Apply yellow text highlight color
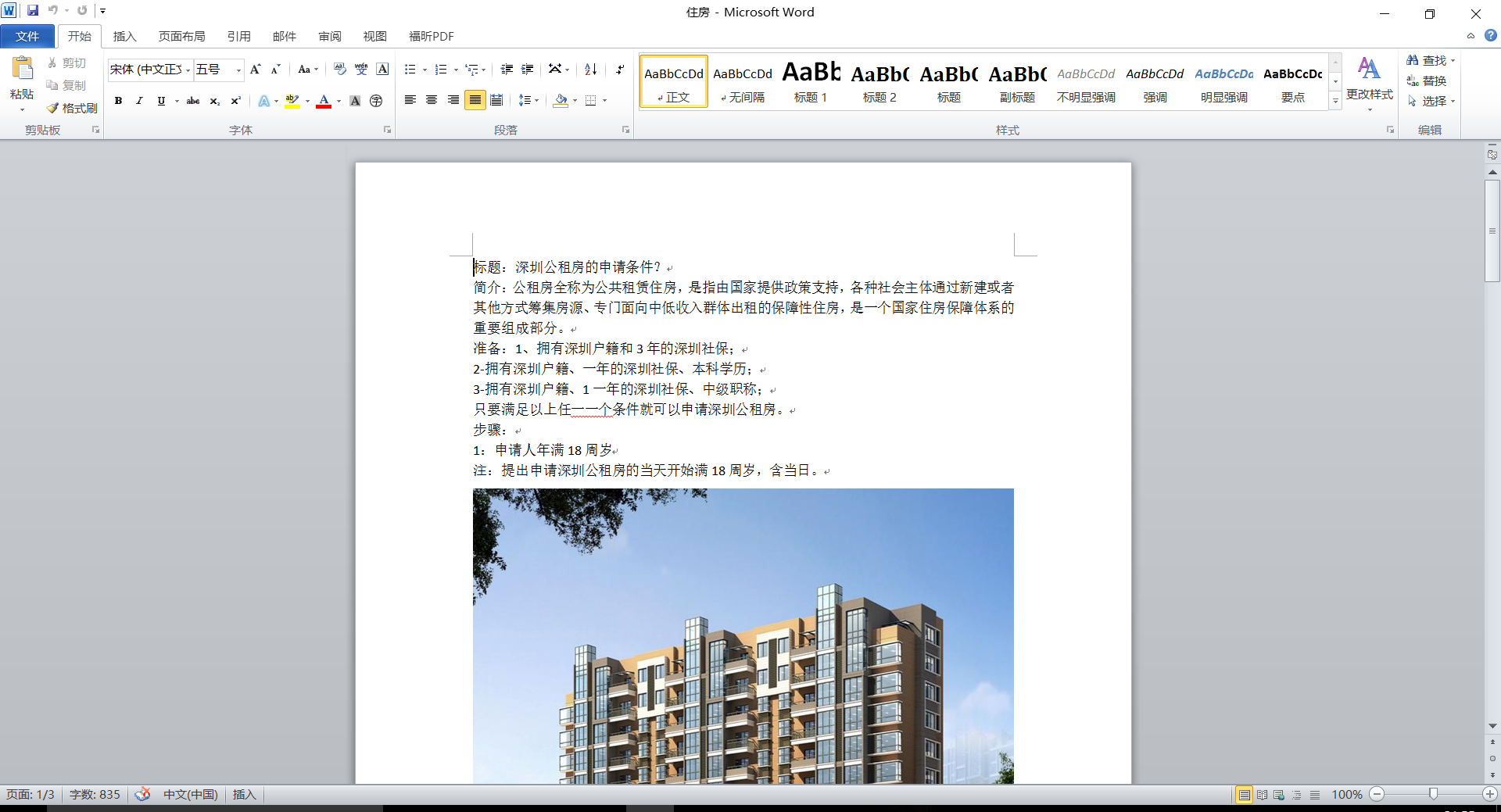Viewport: 1501px width, 812px height. tap(292, 101)
